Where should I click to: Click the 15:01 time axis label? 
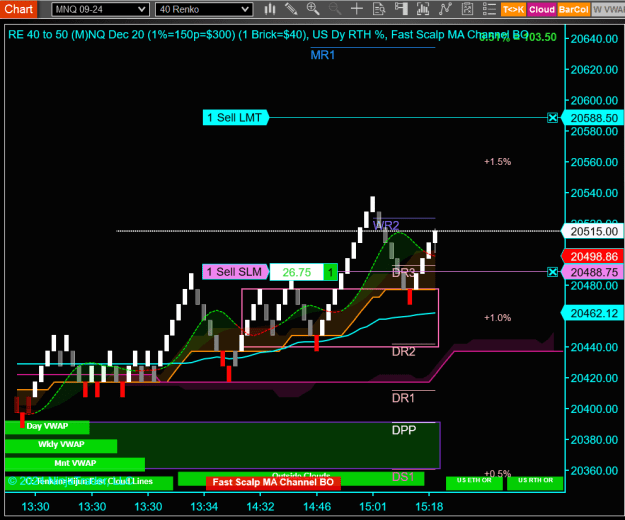click(373, 506)
